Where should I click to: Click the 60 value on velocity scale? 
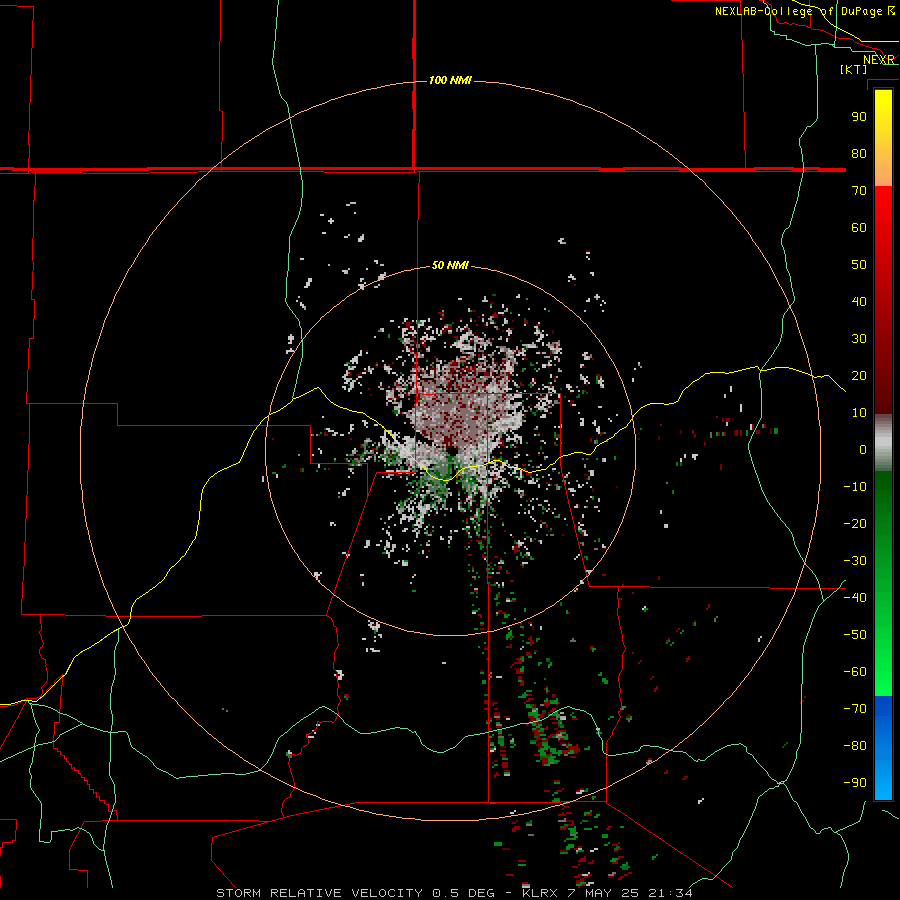[859, 227]
